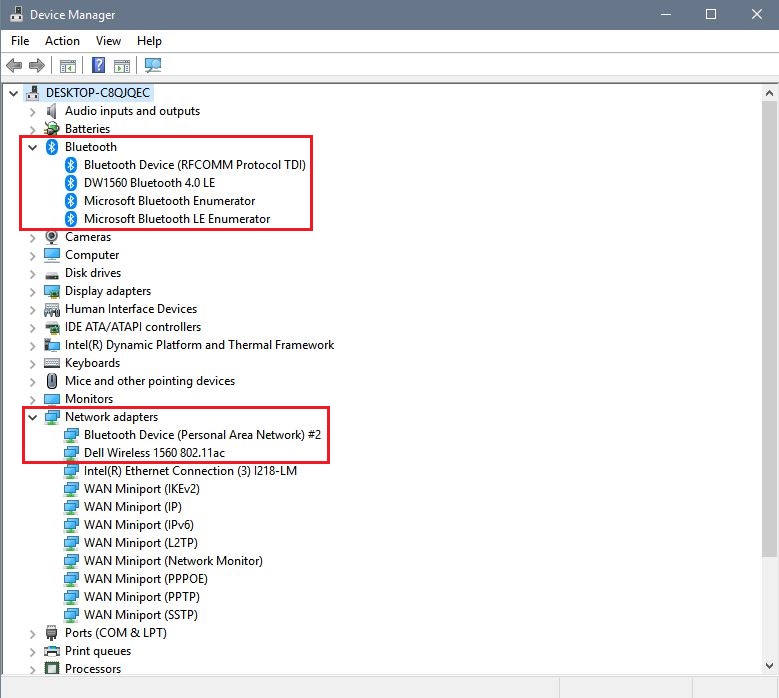Open the View menu
Image resolution: width=779 pixels, height=698 pixels.
(x=108, y=41)
